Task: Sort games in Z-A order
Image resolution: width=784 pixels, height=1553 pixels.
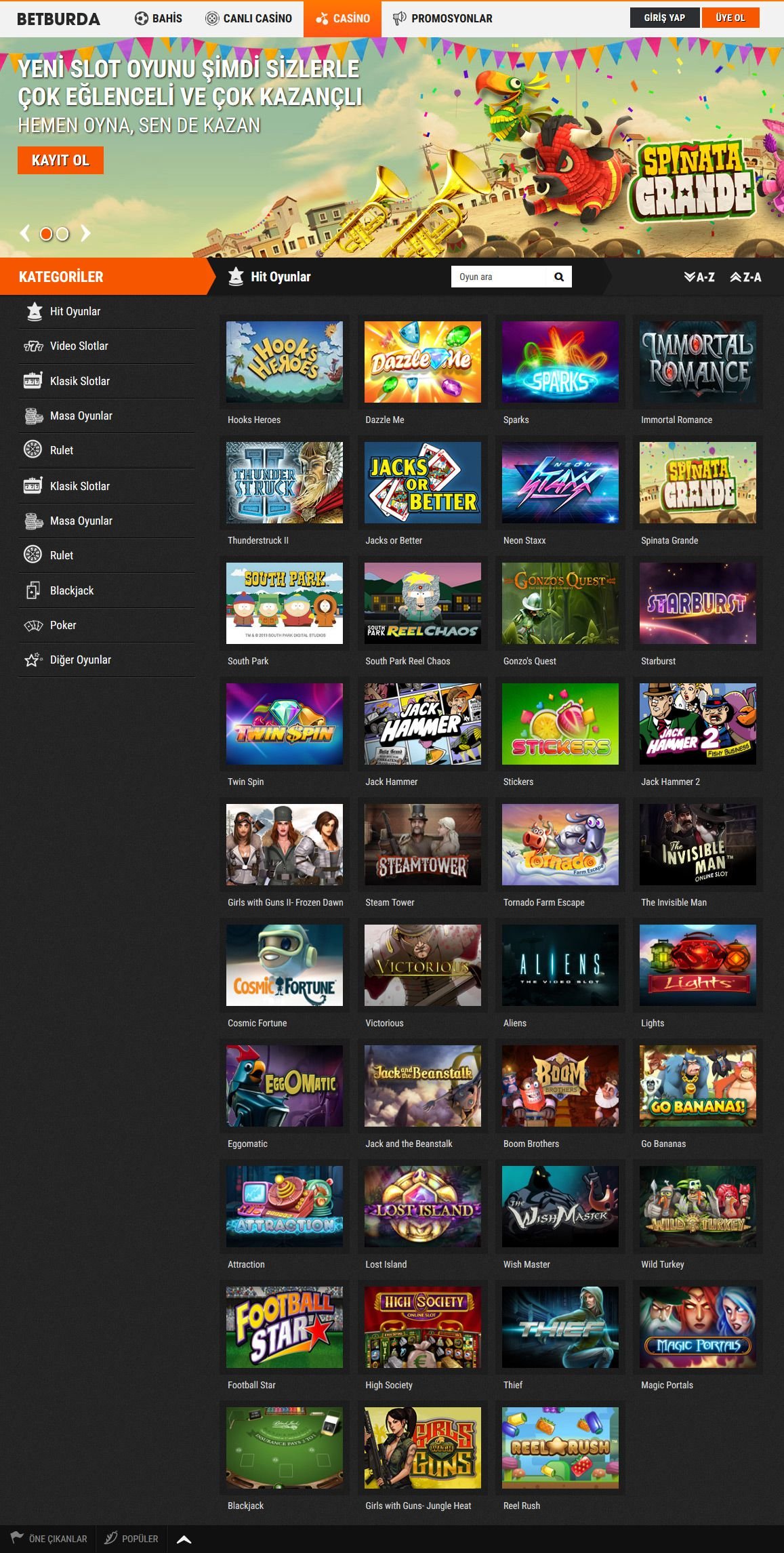Action: point(745,277)
